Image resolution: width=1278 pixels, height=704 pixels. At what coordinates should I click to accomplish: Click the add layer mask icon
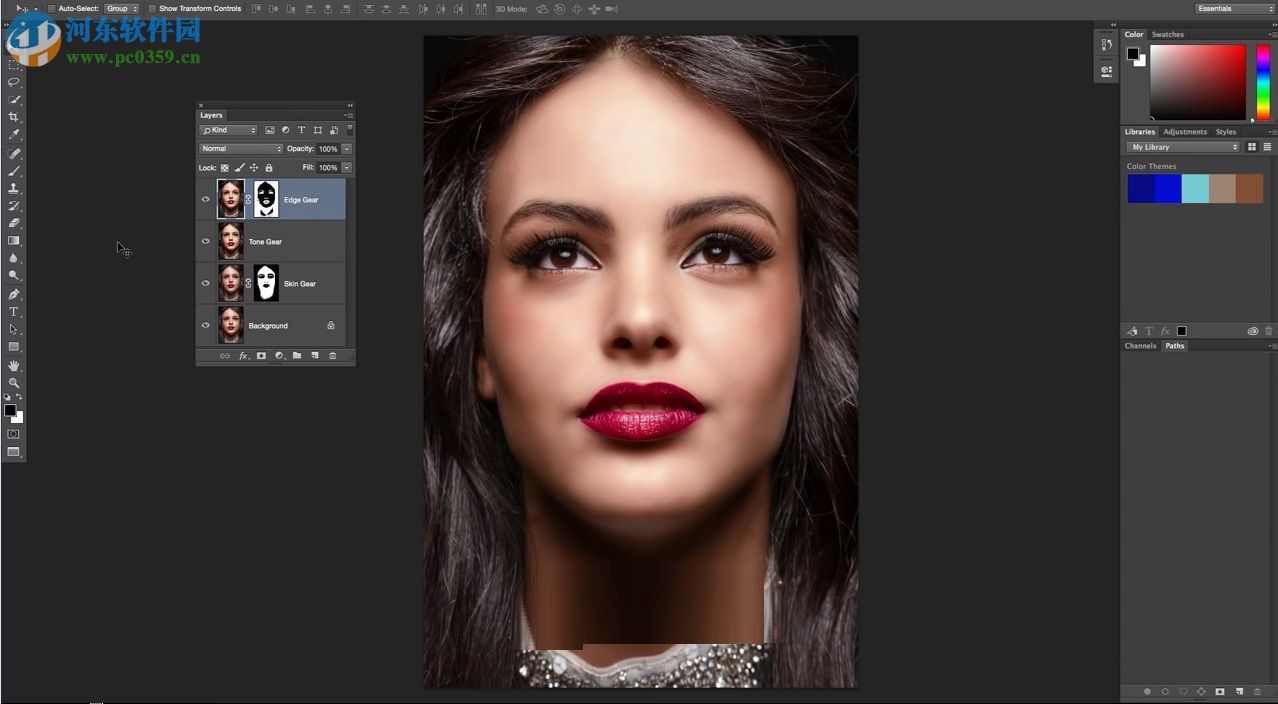coord(261,356)
